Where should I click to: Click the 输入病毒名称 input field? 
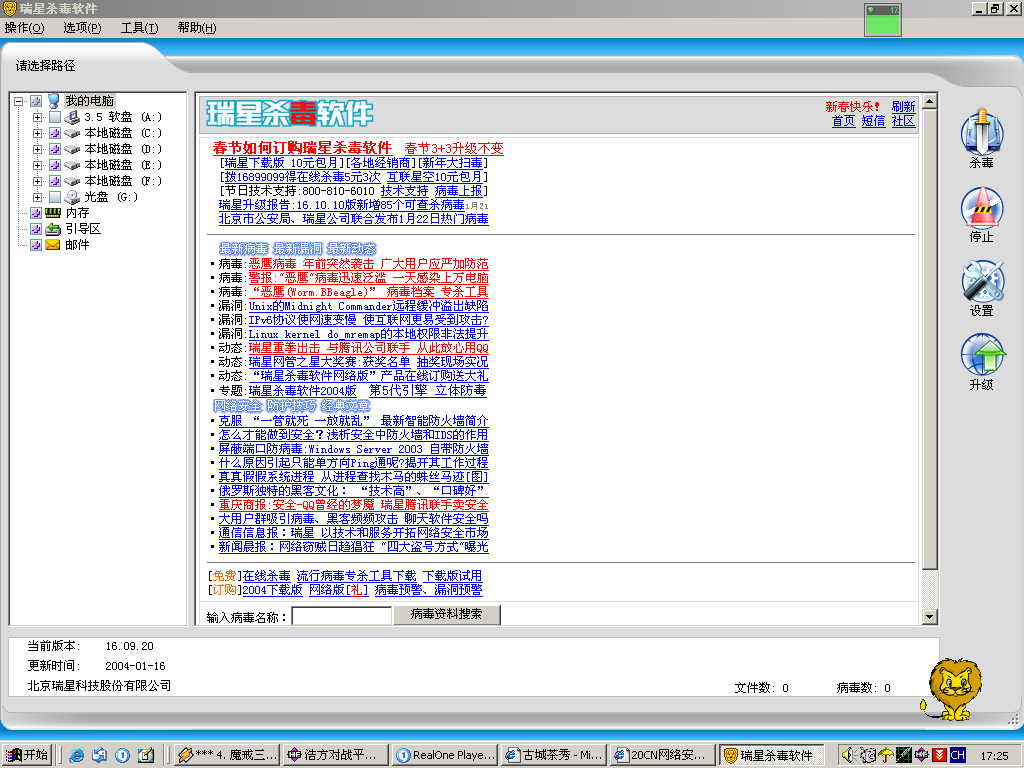342,616
